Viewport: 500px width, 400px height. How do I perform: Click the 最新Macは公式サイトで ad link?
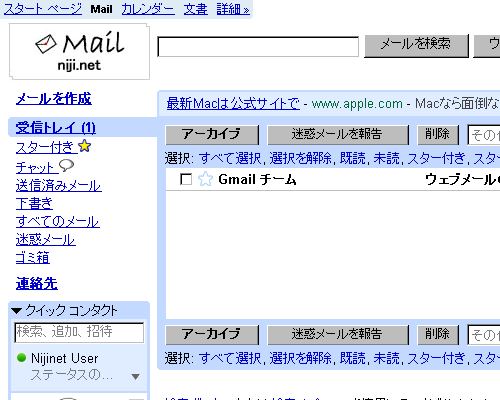tap(233, 103)
